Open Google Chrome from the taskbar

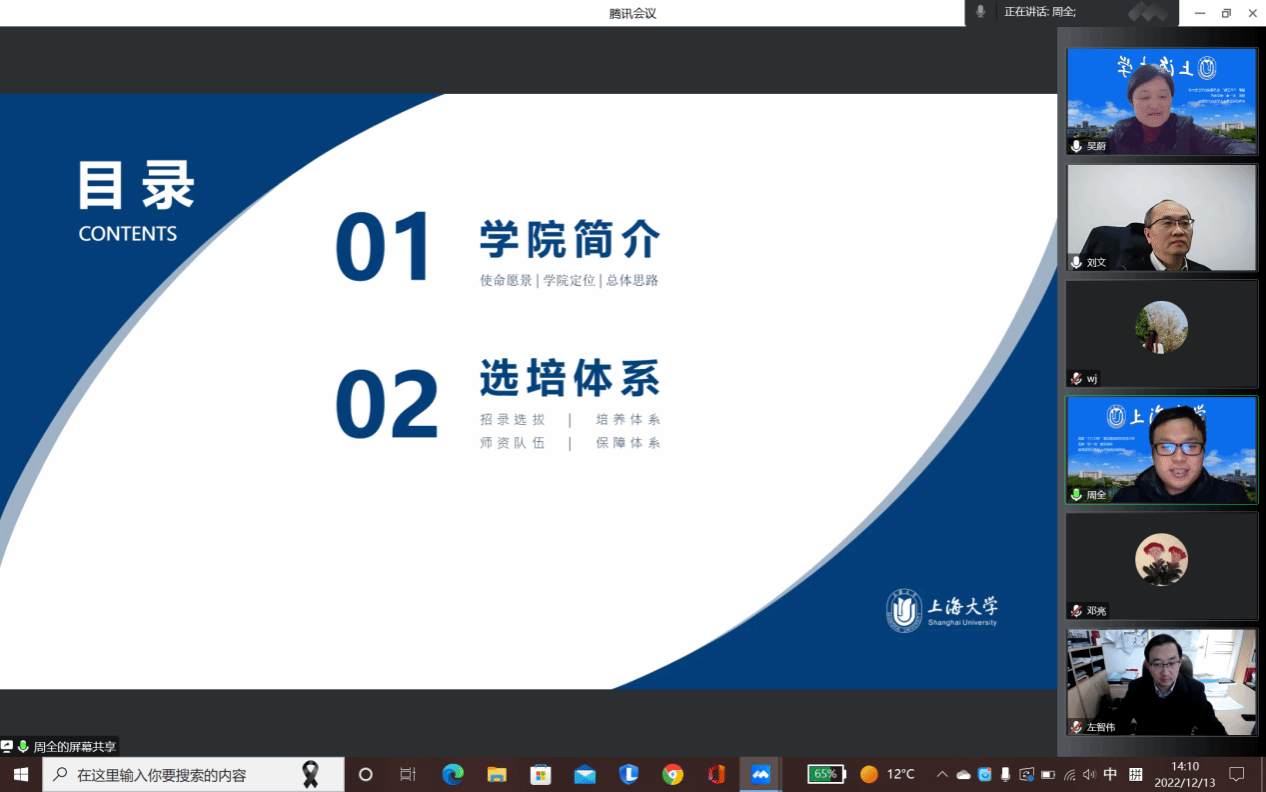pyautogui.click(x=673, y=773)
